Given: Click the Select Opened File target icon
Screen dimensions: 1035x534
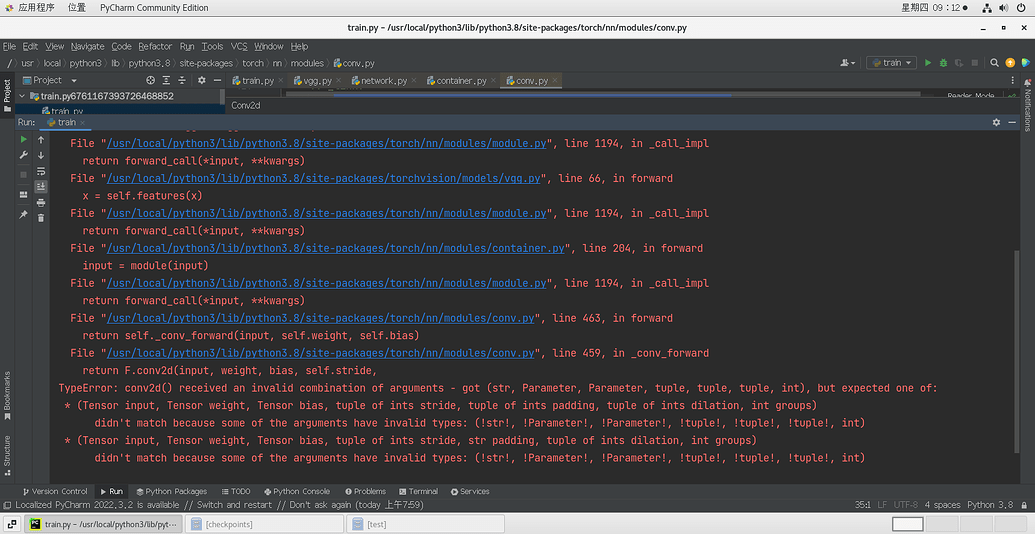Looking at the screenshot, I should pos(150,80).
